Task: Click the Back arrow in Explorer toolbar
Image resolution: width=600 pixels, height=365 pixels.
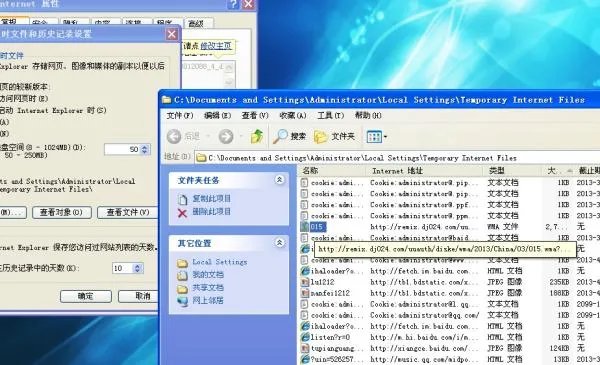Action: pyautogui.click(x=174, y=136)
